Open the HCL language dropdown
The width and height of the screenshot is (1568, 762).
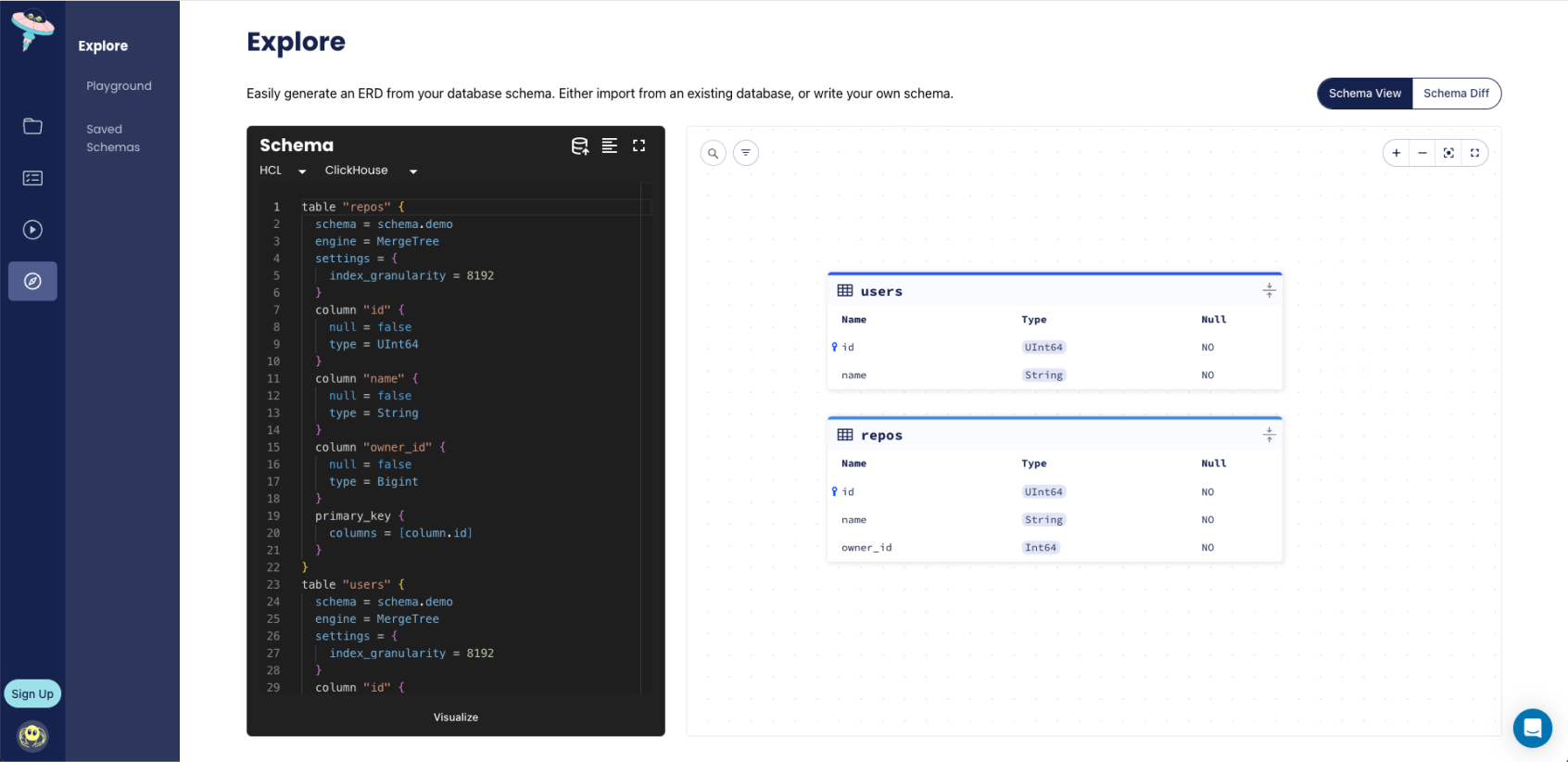(x=283, y=171)
